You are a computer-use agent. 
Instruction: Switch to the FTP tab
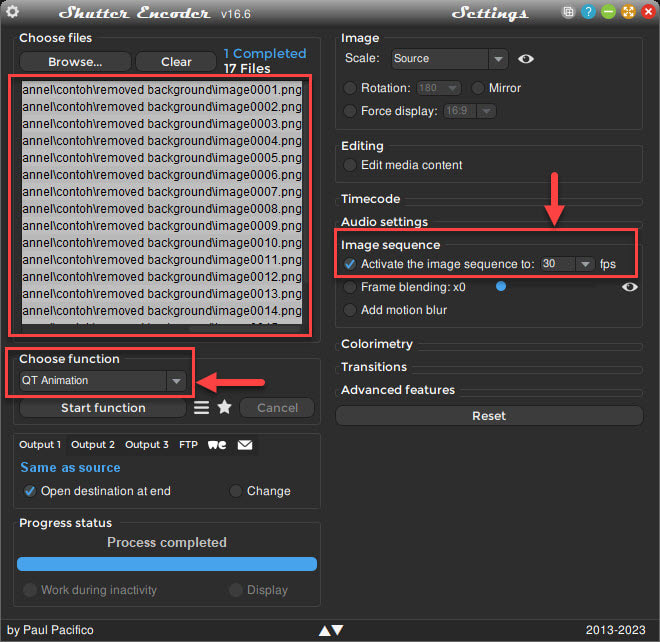(188, 445)
